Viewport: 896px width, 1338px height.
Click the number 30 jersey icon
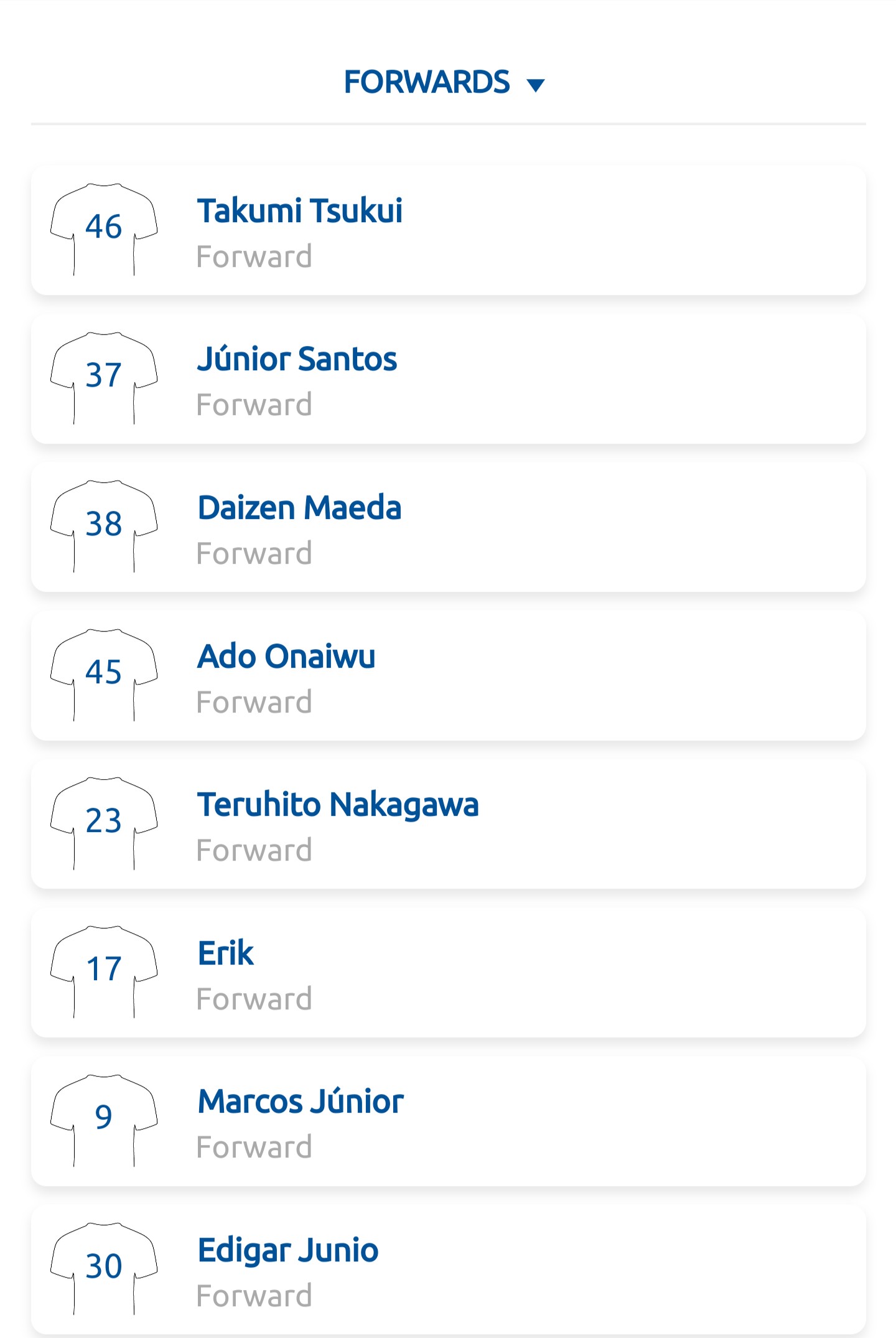104,1268
